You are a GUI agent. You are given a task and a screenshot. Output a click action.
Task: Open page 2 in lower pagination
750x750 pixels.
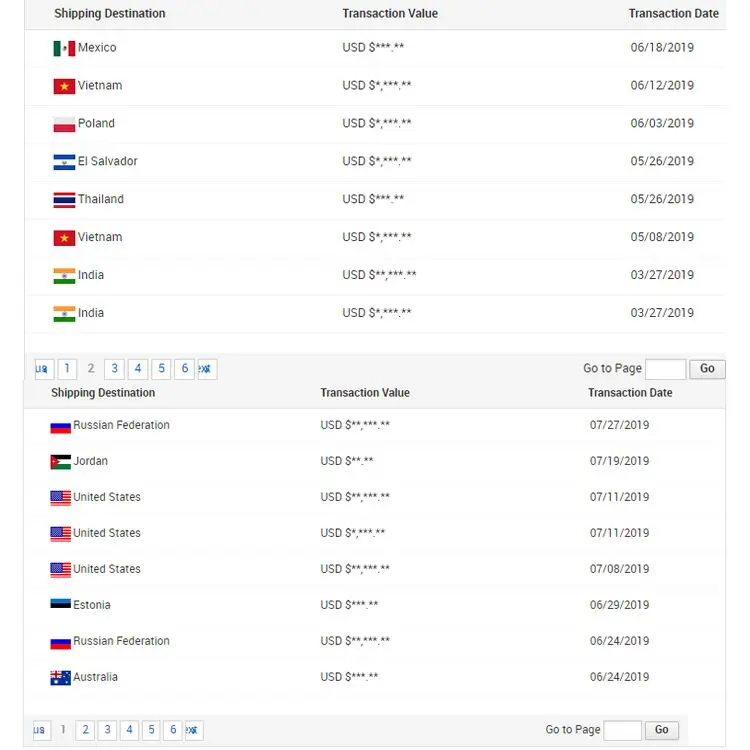point(86,730)
